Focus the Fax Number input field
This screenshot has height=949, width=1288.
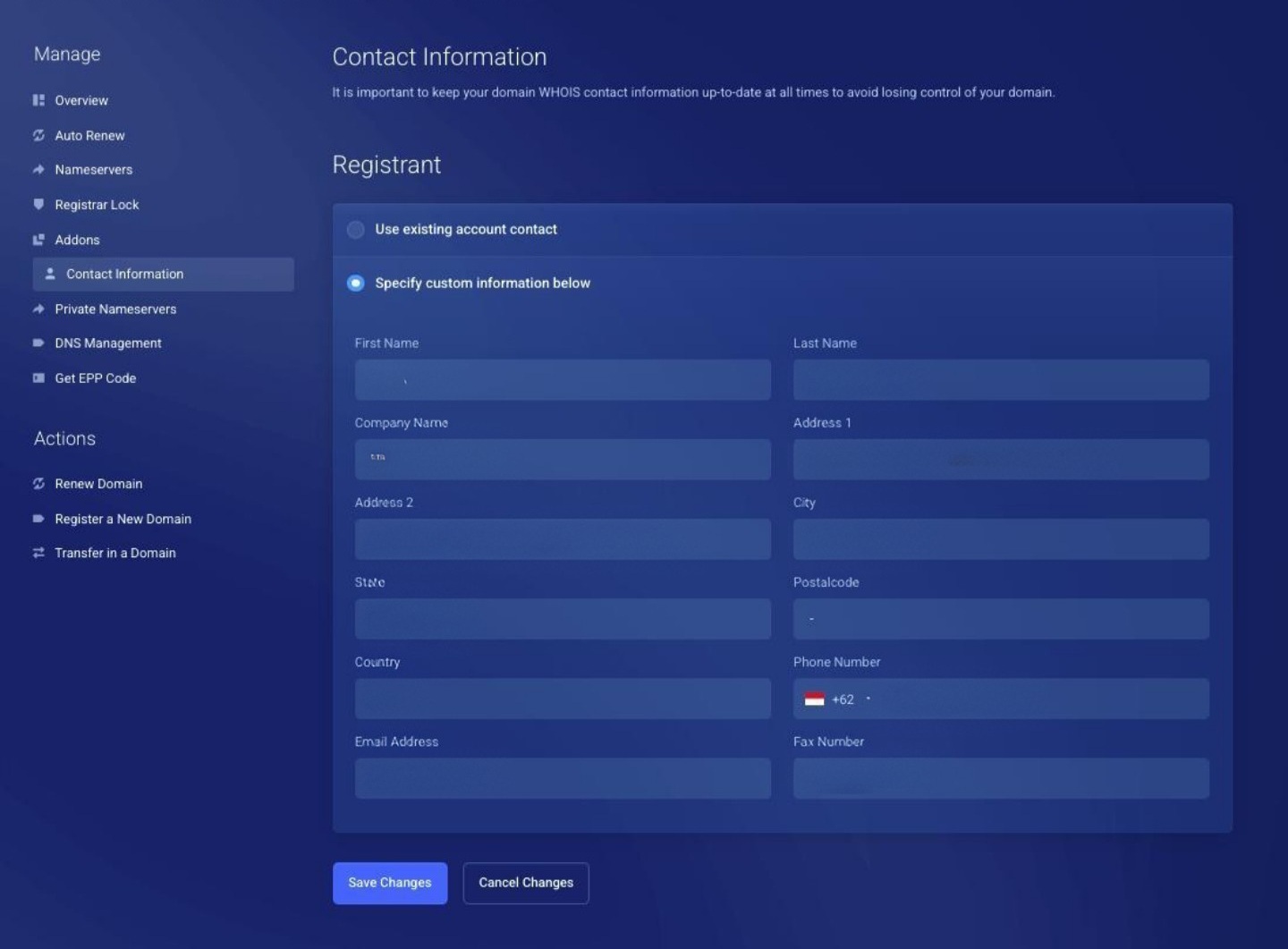[x=1001, y=778]
